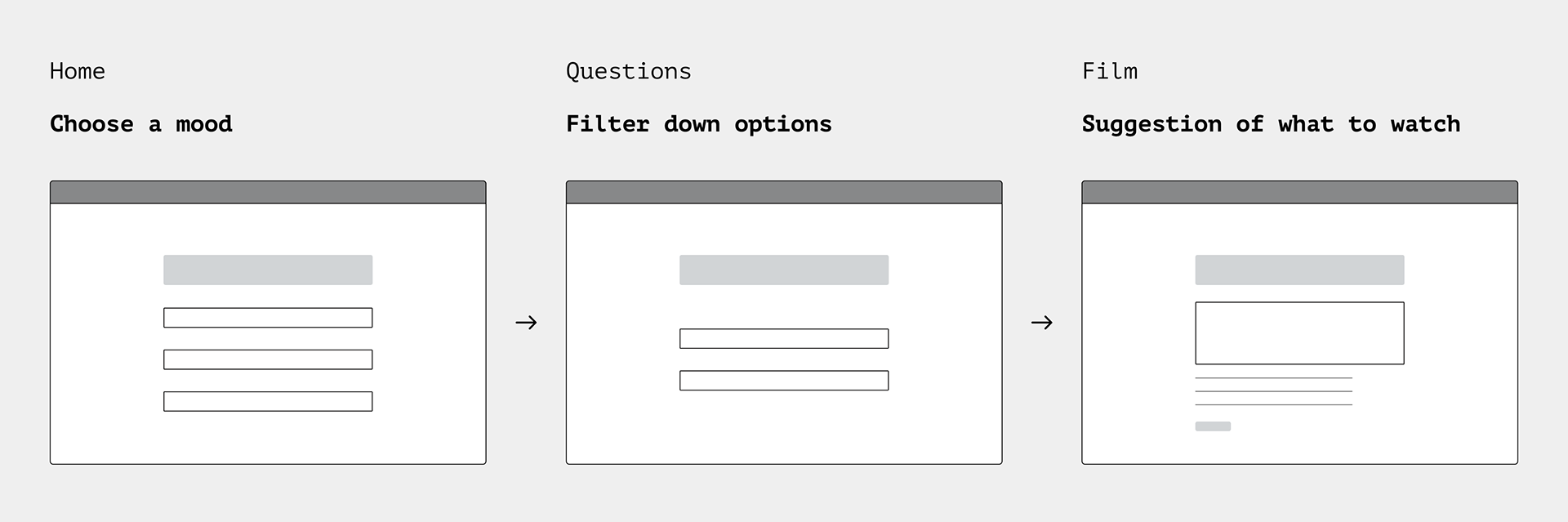
Task: Click the arrow between Questions and Film
Action: [x=1042, y=323]
